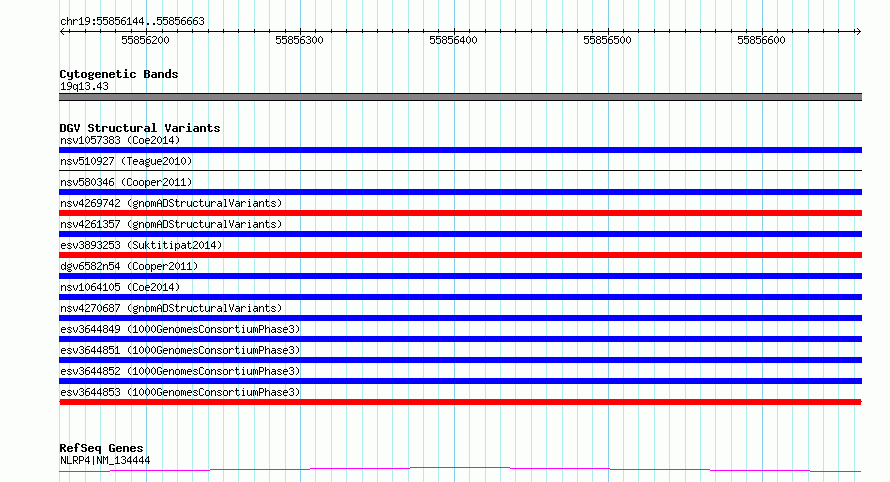Click the blue bar under nsv1057383

coord(460,150)
